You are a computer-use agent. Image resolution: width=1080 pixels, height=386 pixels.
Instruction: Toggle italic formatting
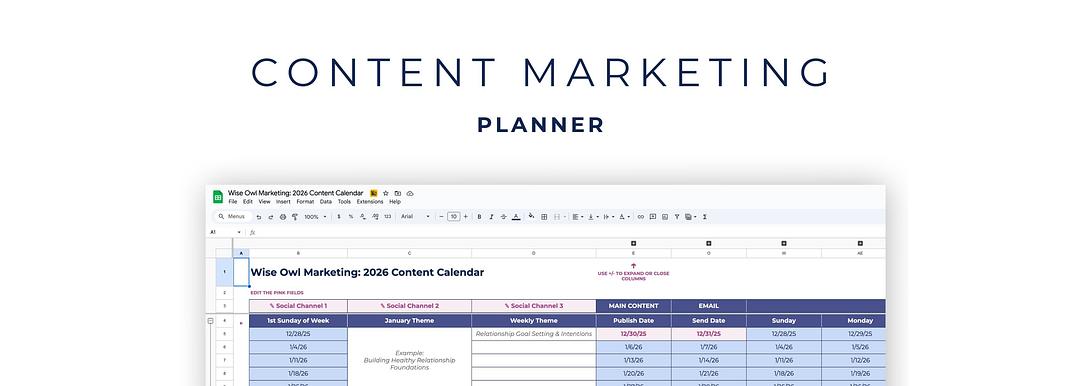491,216
